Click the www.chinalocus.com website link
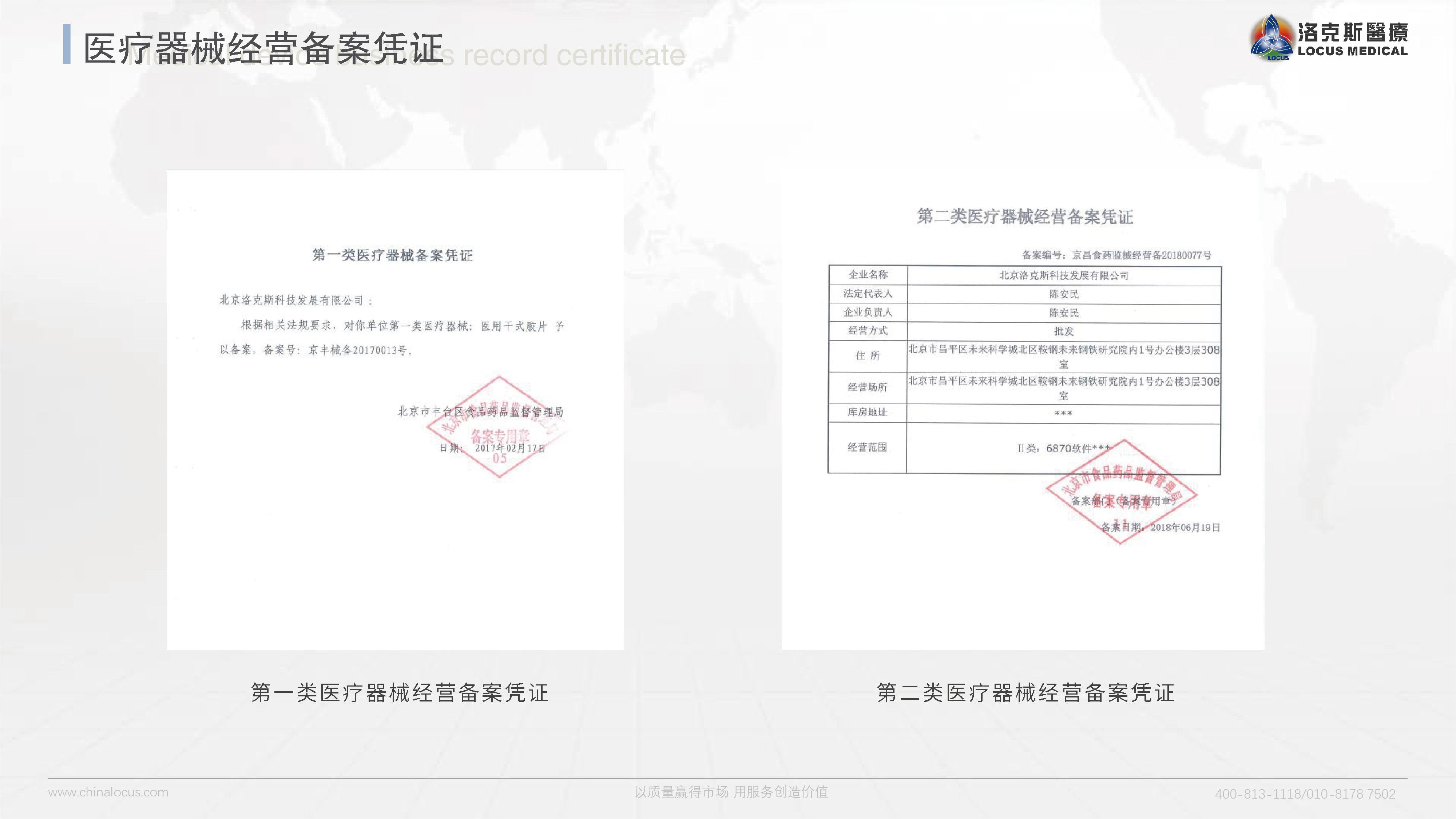This screenshot has height=819, width=1456. 108,792
